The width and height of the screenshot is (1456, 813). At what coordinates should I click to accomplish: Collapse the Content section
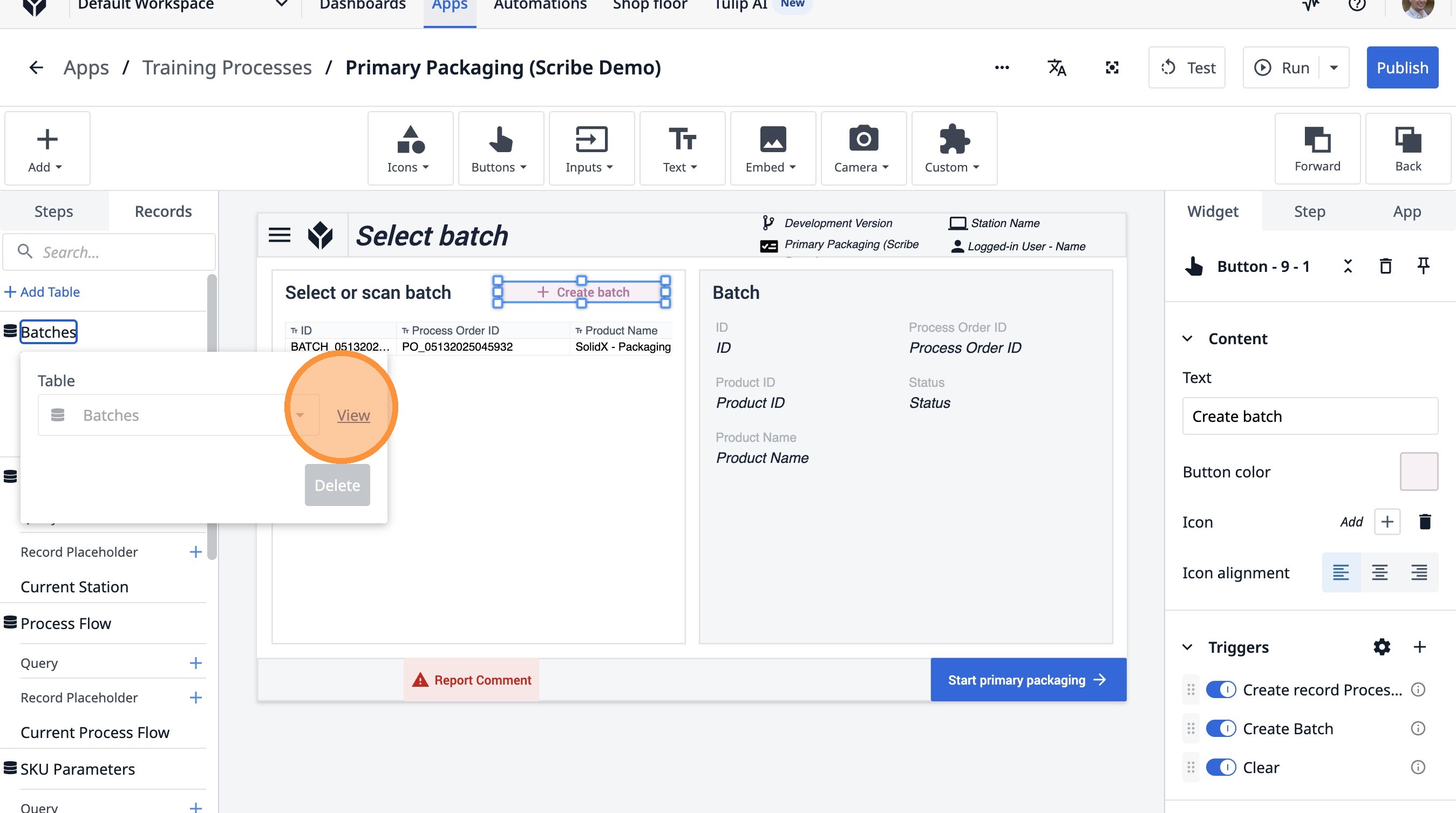click(1188, 338)
